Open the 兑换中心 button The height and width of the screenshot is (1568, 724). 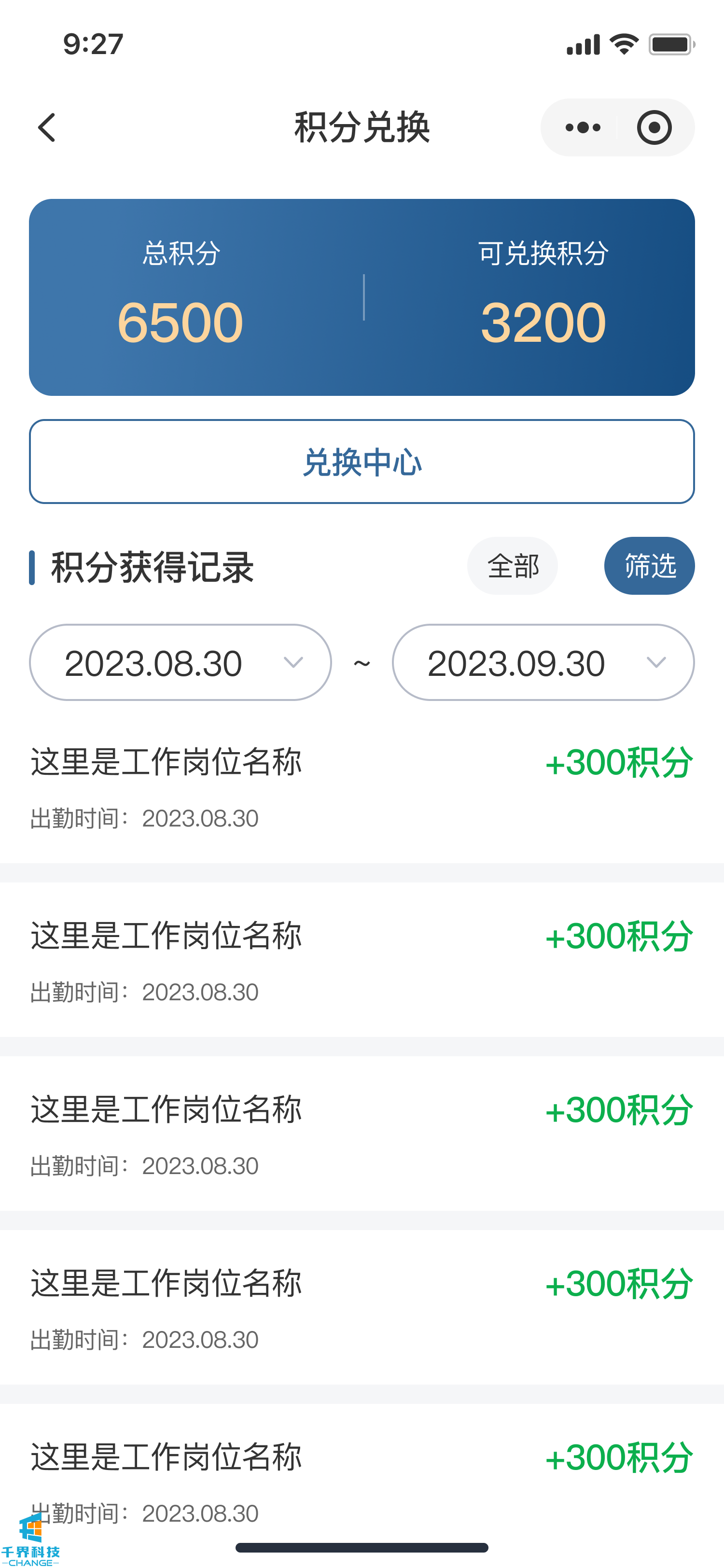tap(362, 462)
